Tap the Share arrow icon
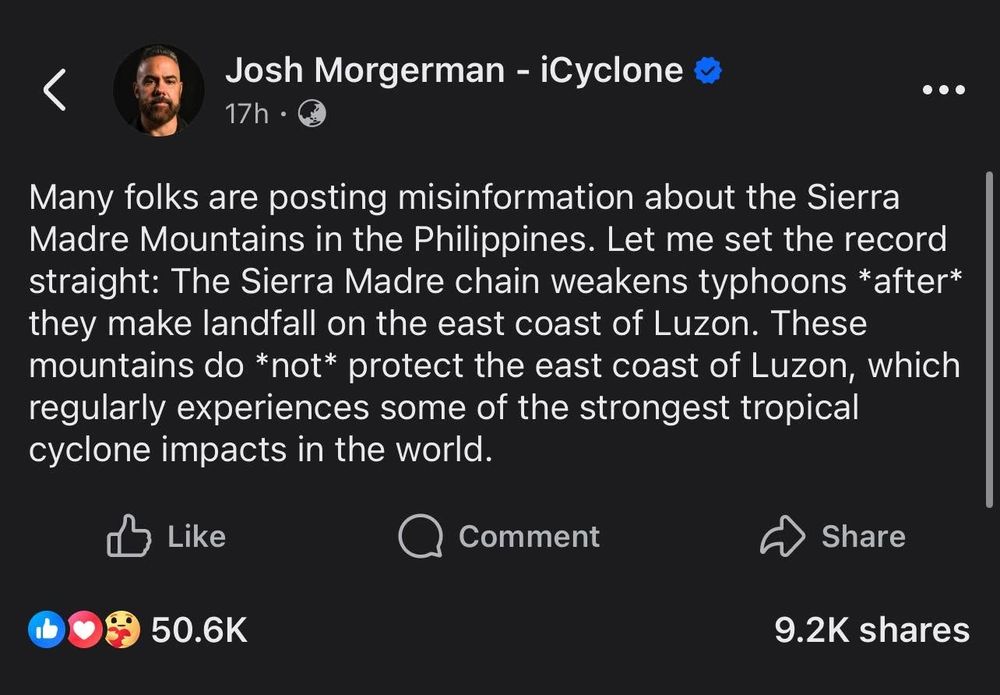 782,536
